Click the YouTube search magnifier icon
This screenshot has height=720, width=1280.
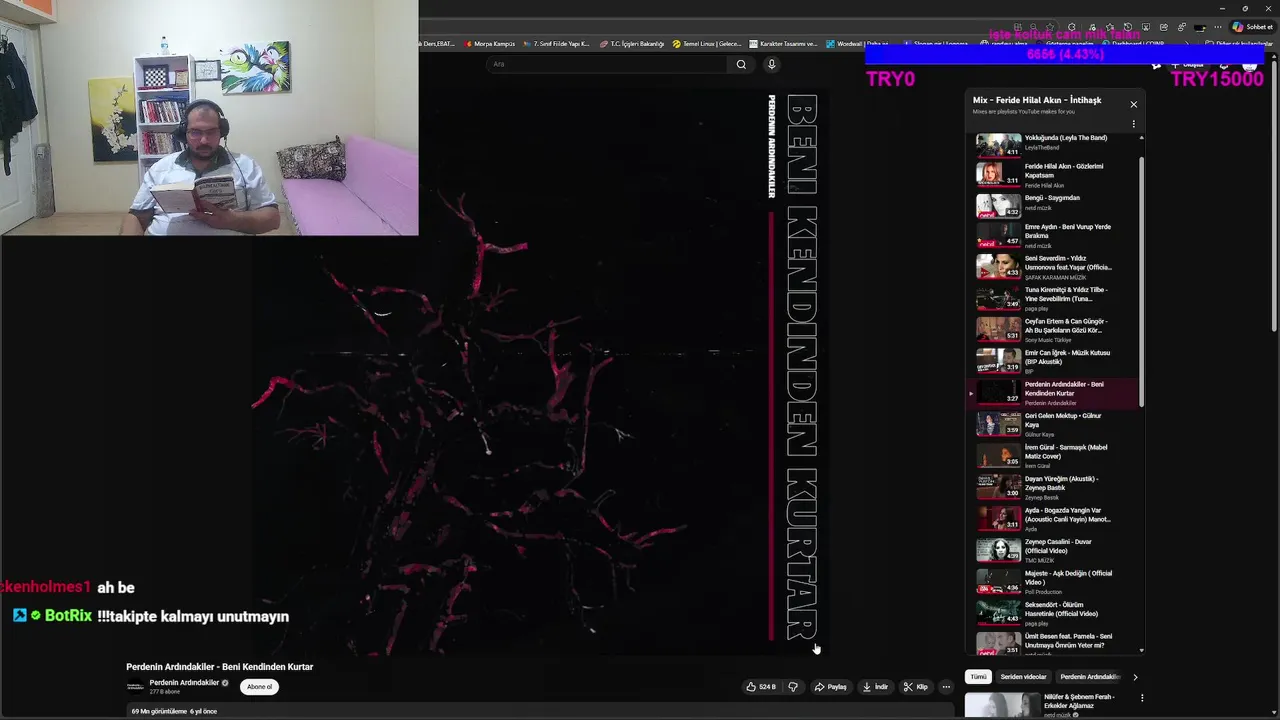pyautogui.click(x=741, y=64)
